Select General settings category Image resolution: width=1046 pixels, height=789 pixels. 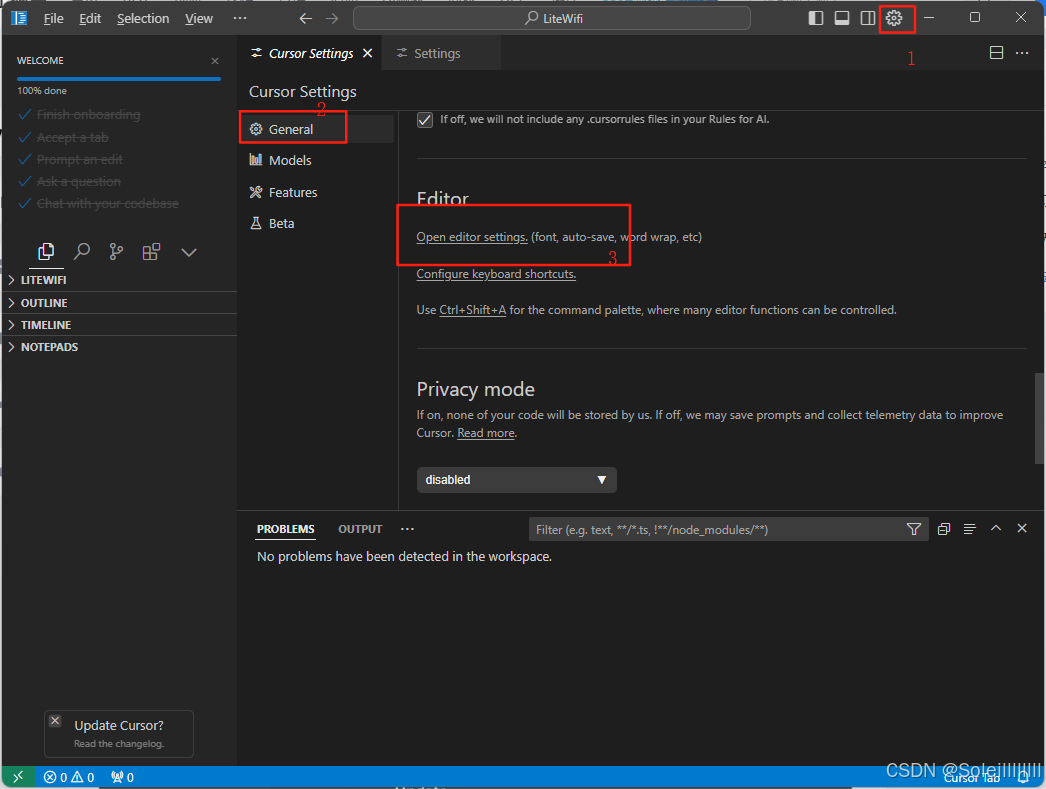point(317,129)
